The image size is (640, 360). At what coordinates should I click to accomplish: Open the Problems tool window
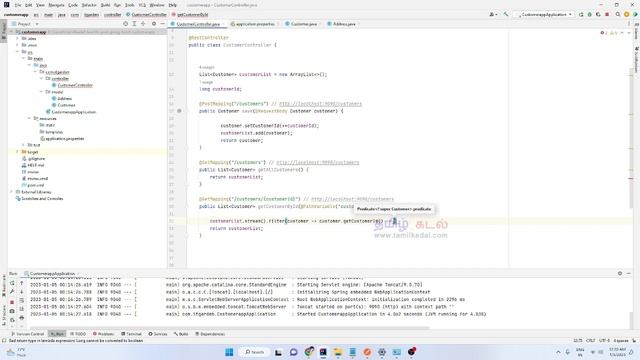coord(103,334)
